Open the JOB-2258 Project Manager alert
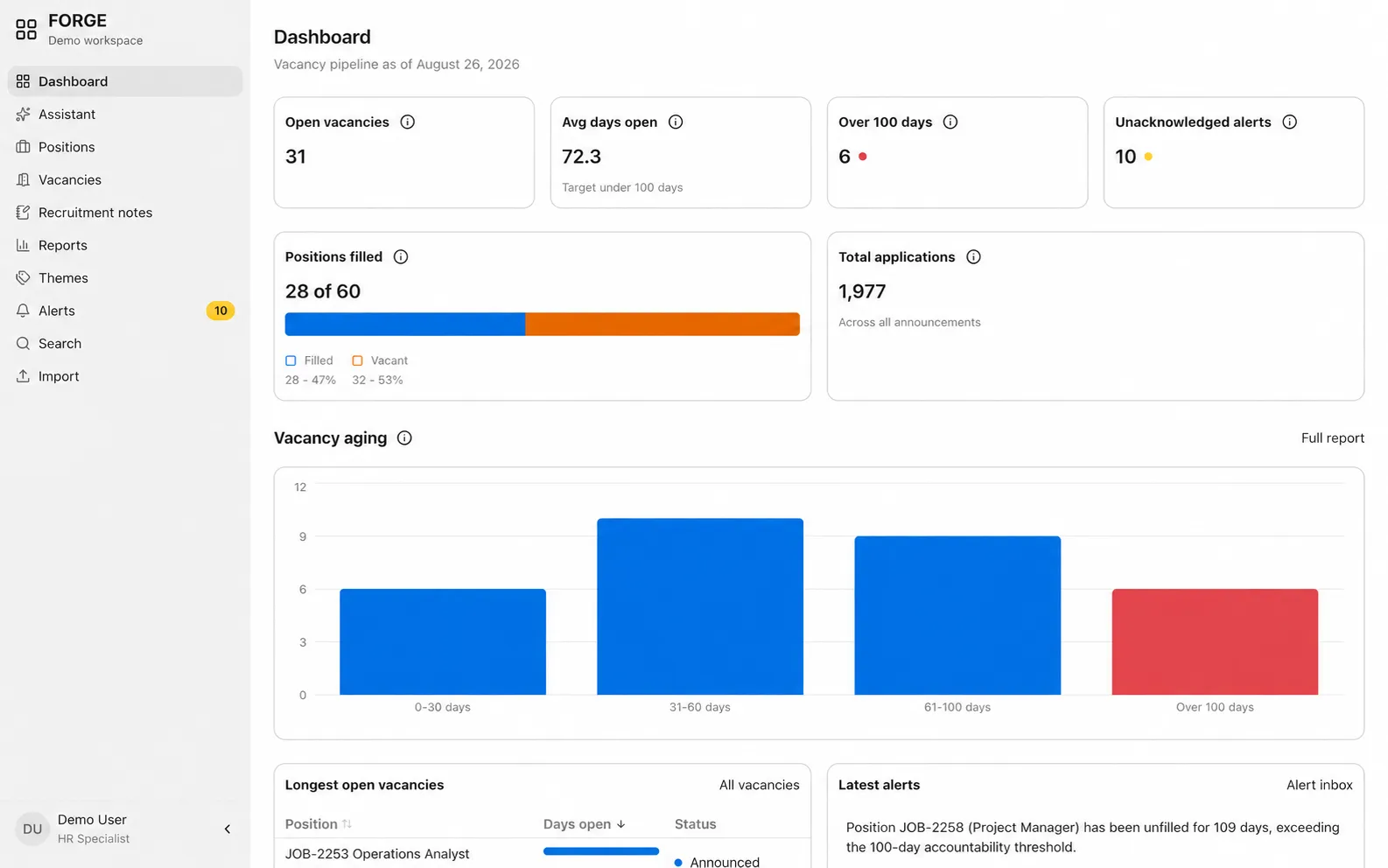1388x868 pixels. pyautogui.click(x=1092, y=837)
